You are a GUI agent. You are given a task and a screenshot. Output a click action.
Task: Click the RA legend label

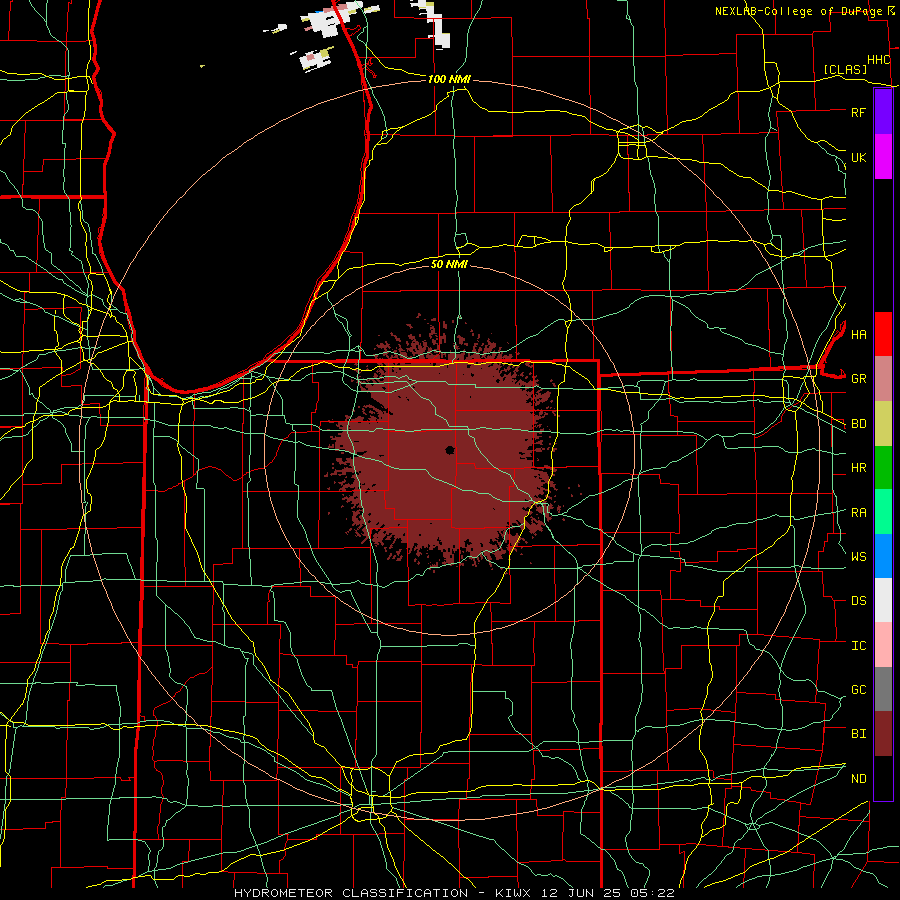tap(858, 513)
